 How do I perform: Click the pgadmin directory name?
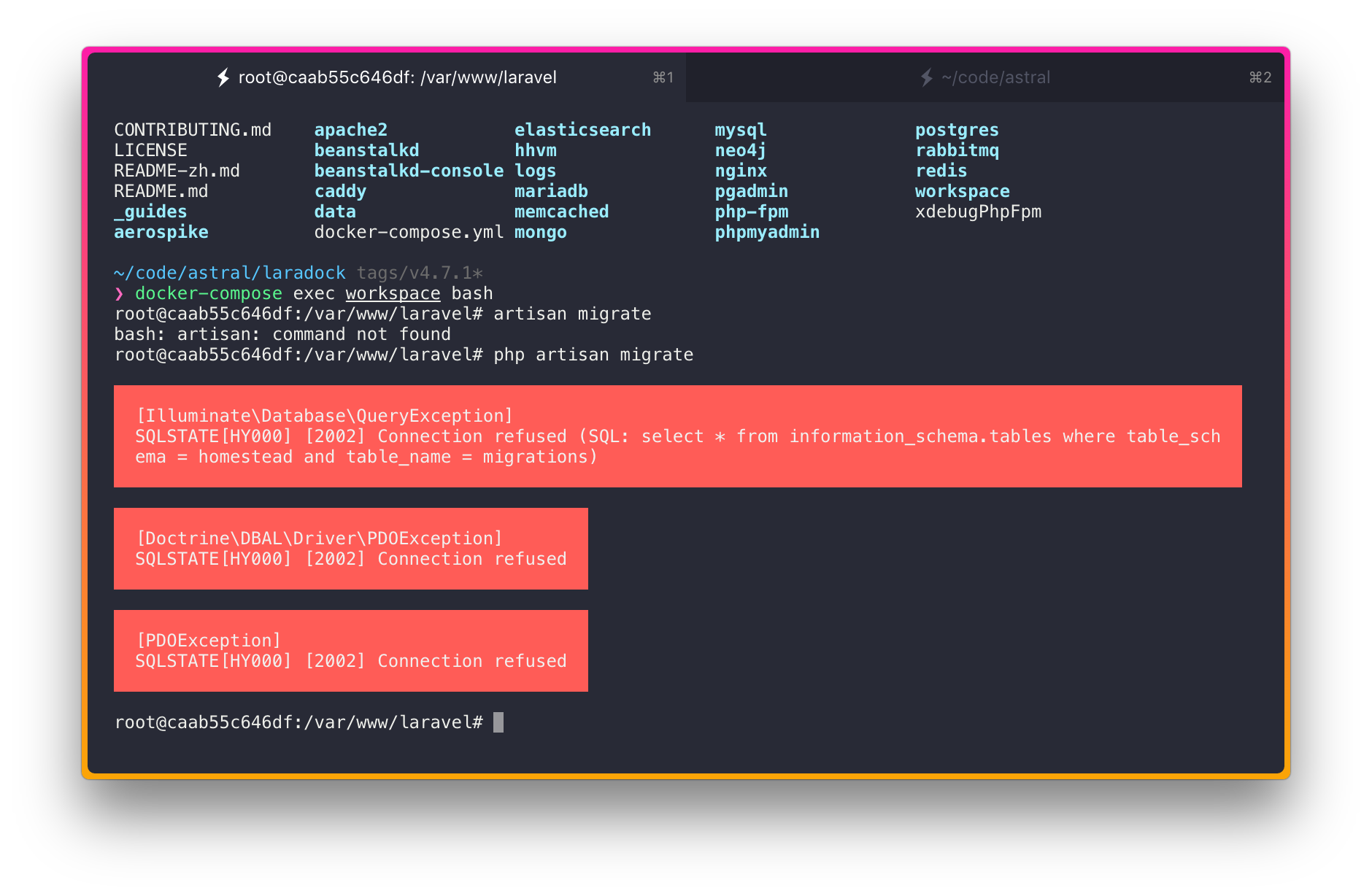(x=752, y=191)
